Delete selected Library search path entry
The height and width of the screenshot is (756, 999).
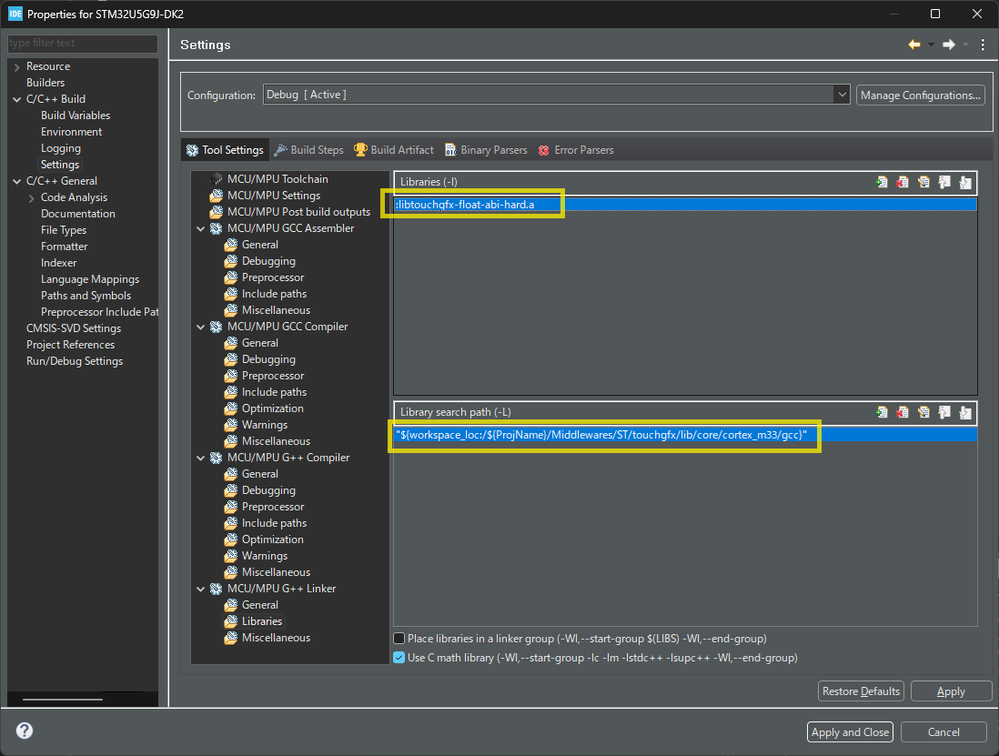902,411
